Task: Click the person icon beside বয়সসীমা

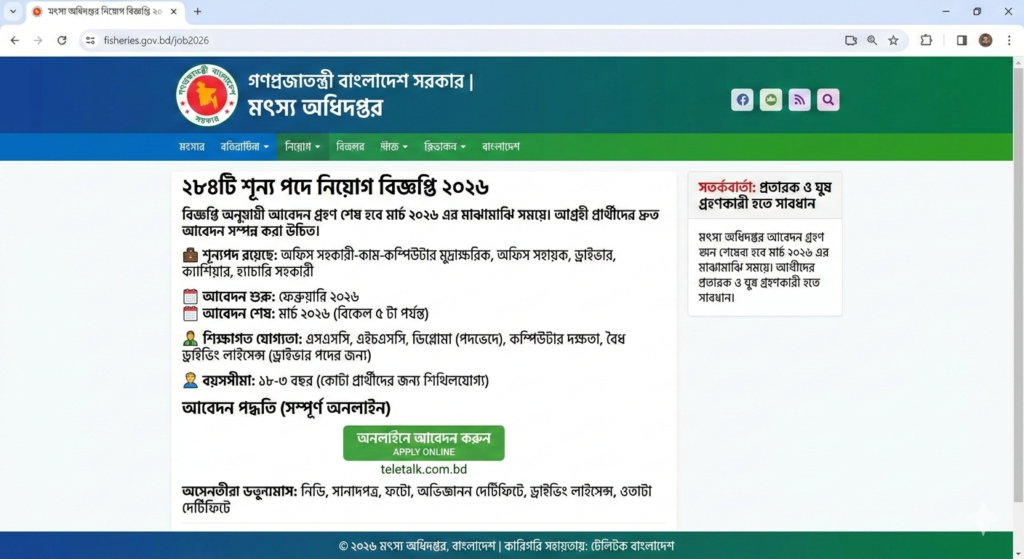Action: (190, 380)
